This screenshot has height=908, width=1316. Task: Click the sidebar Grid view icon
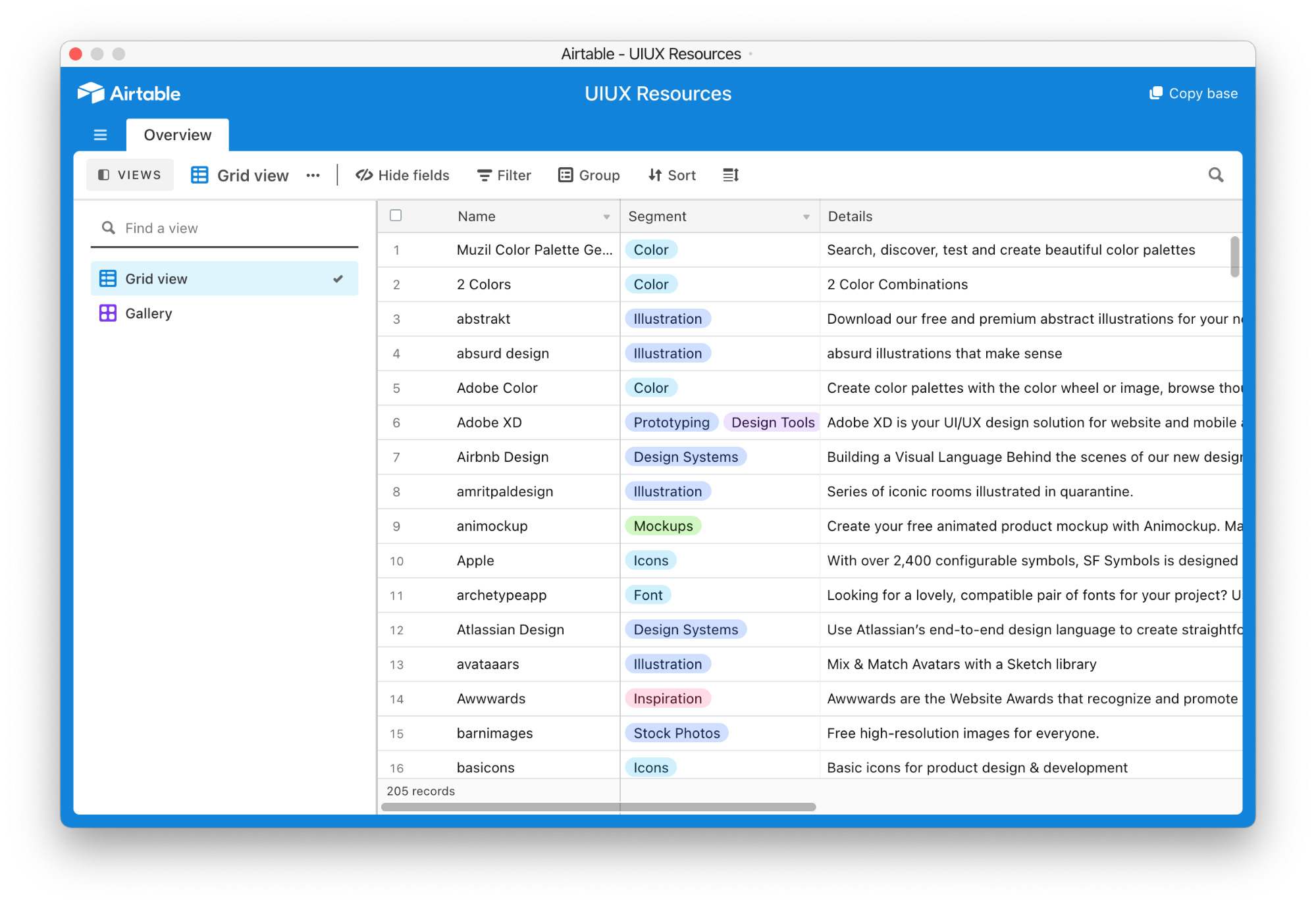tap(108, 279)
